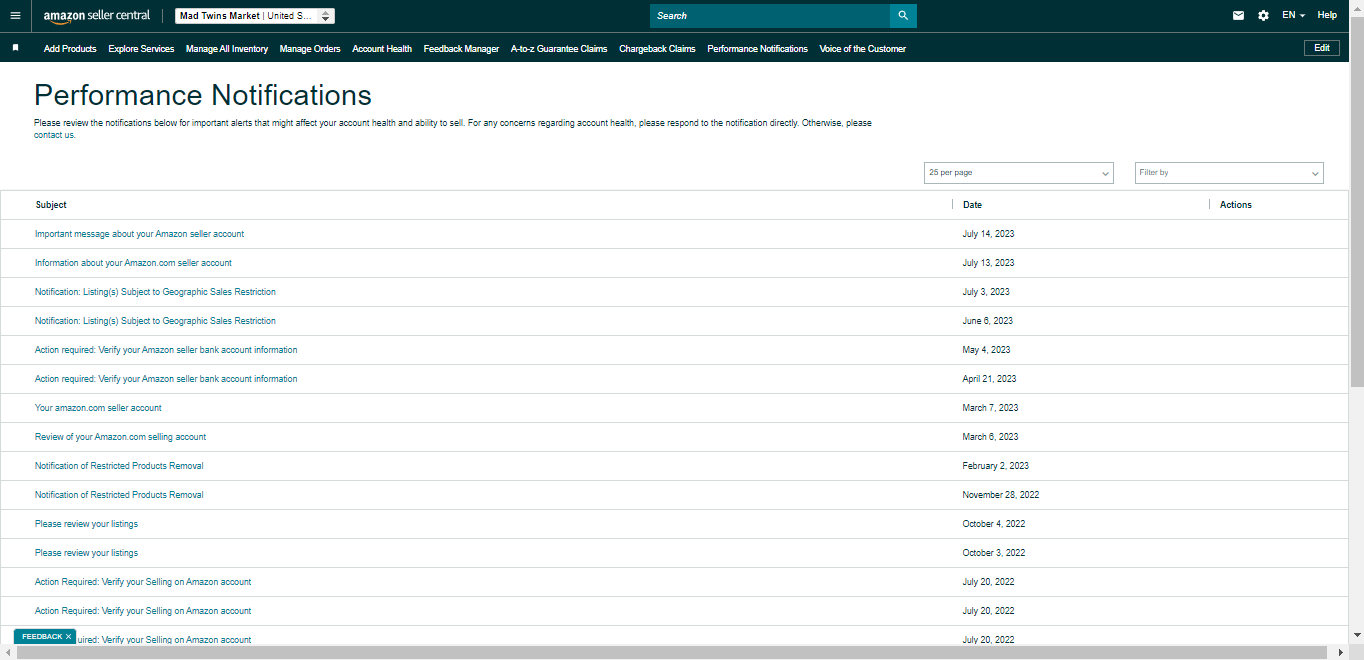Open Voice of the Customer
The image size is (1364, 660).
(862, 49)
